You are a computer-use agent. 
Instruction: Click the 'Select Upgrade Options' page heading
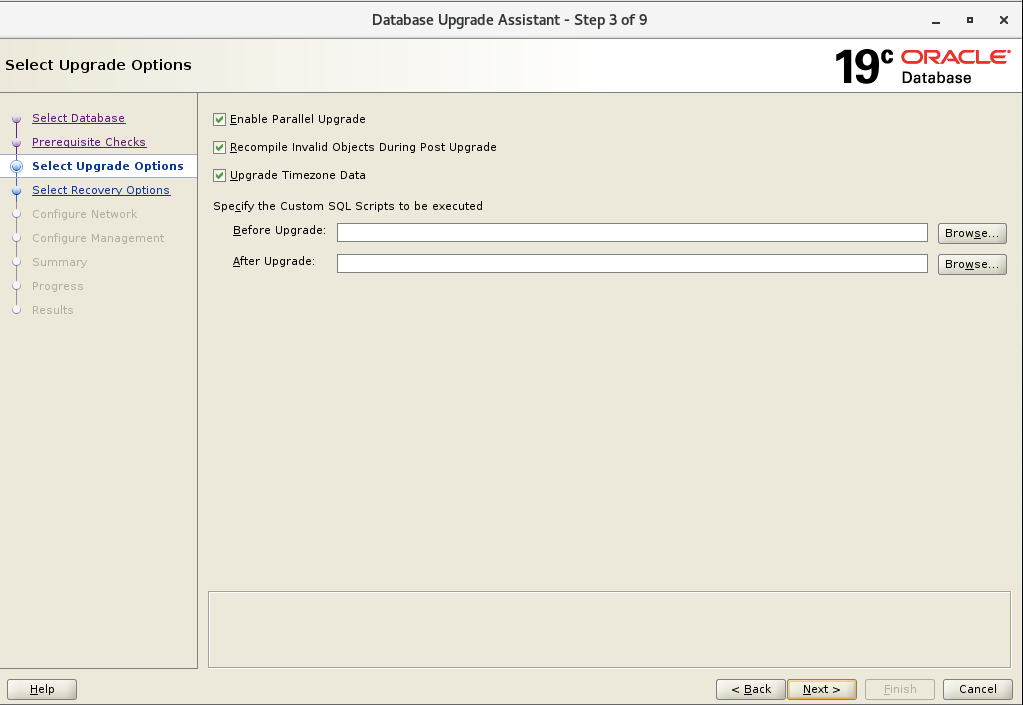(99, 65)
